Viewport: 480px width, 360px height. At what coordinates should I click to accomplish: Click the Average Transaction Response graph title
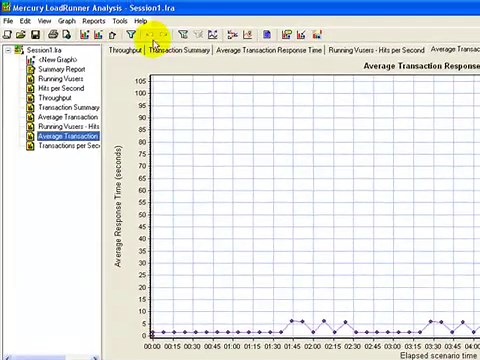point(421,66)
